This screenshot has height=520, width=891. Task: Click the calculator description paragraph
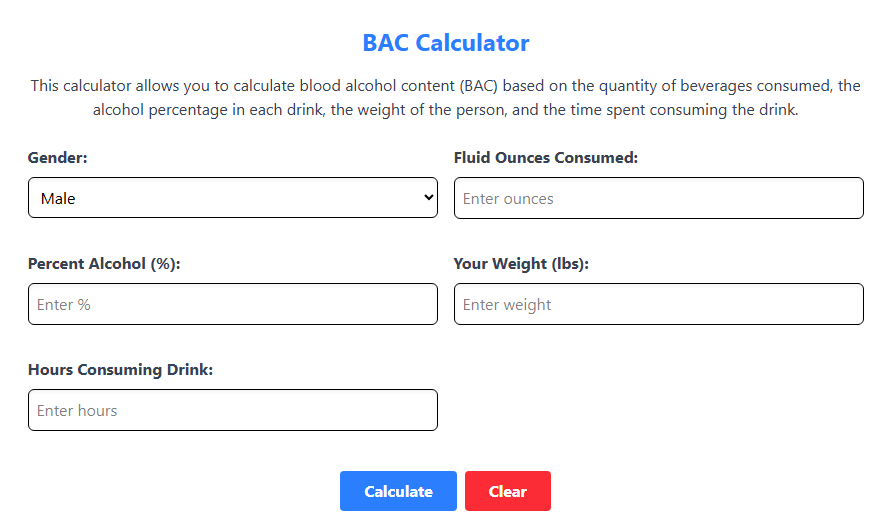pyautogui.click(x=446, y=98)
